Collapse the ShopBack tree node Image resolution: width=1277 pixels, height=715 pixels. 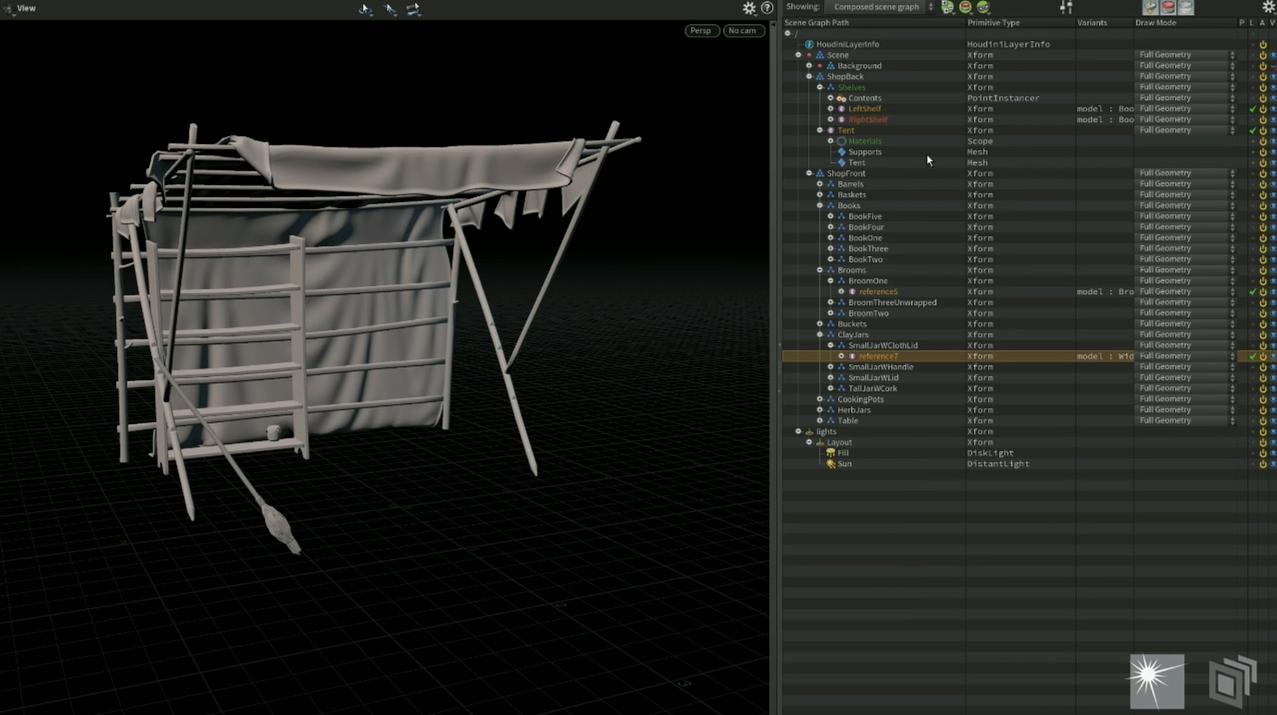[x=809, y=76]
